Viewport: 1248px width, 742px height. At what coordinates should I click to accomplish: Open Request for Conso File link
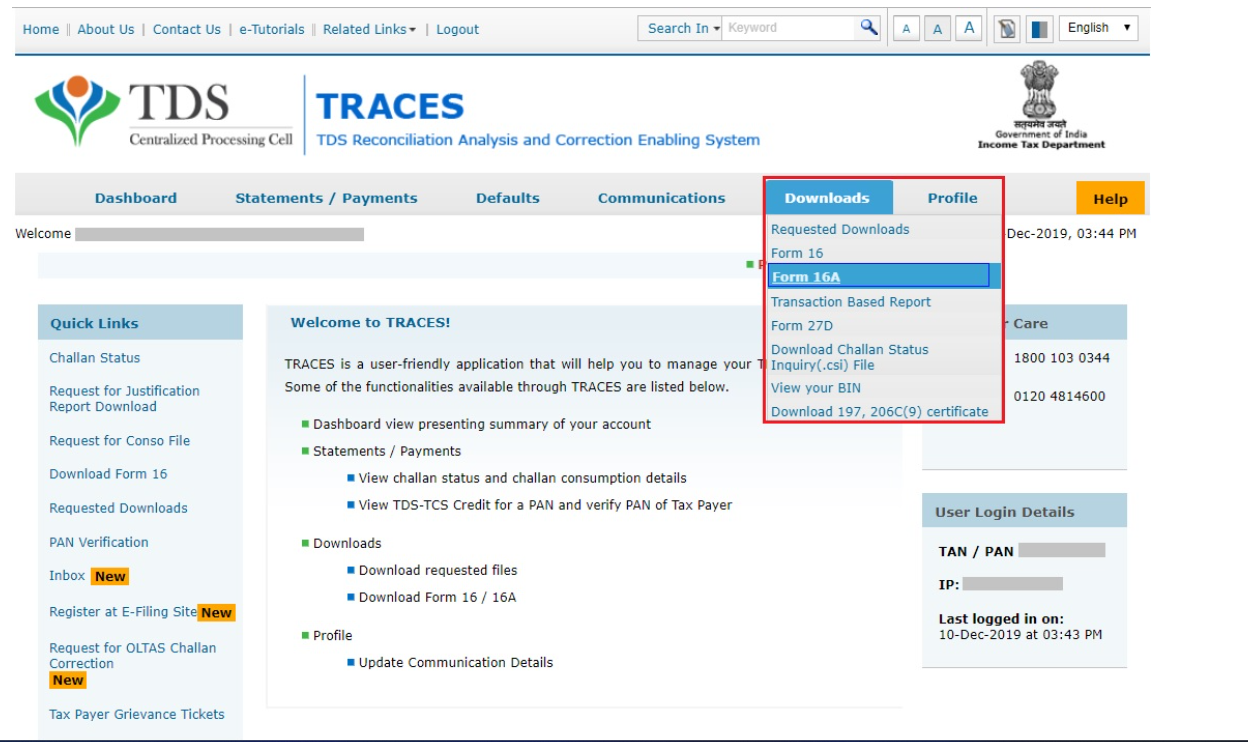119,441
